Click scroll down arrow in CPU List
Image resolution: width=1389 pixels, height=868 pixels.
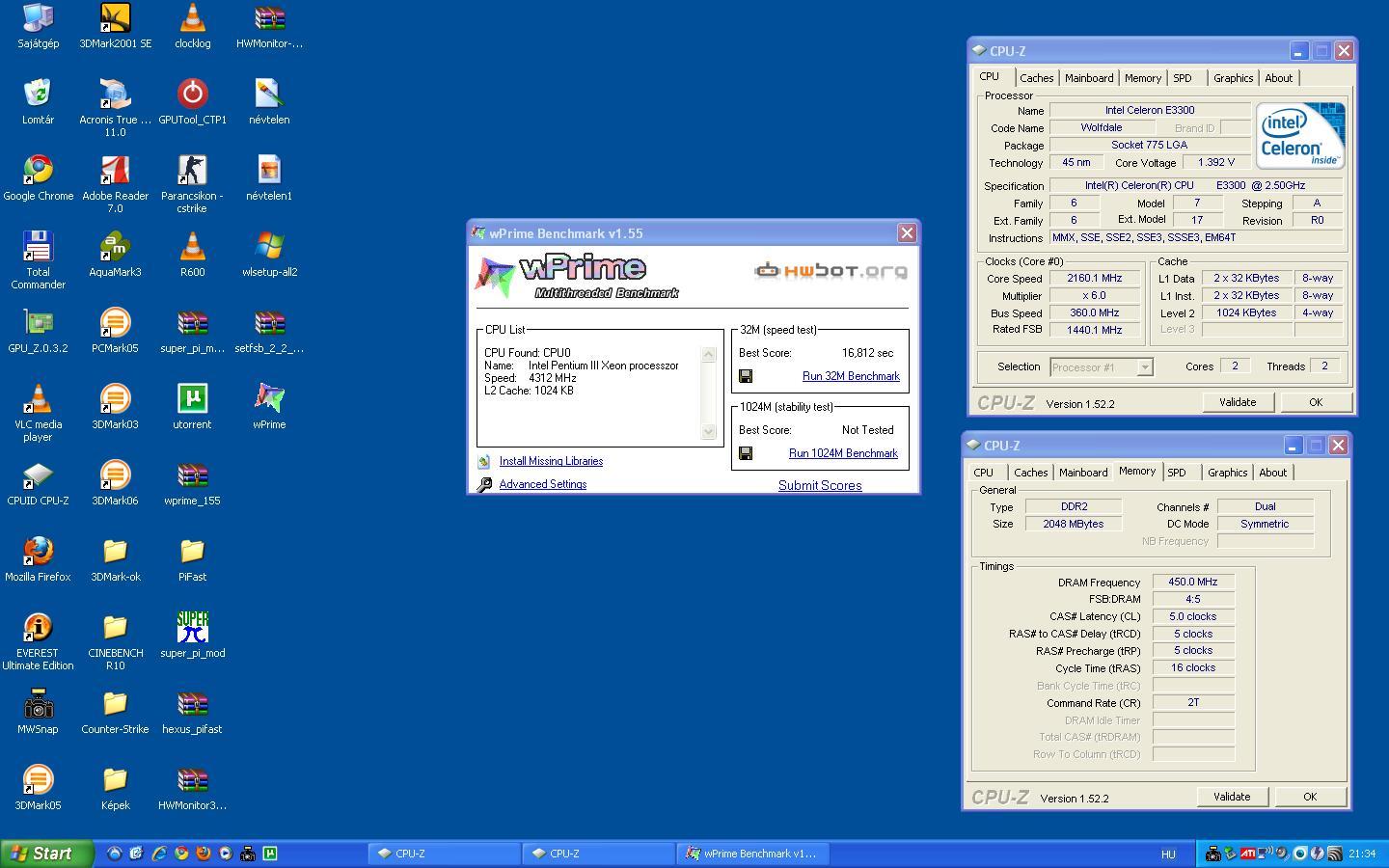pyautogui.click(x=708, y=431)
